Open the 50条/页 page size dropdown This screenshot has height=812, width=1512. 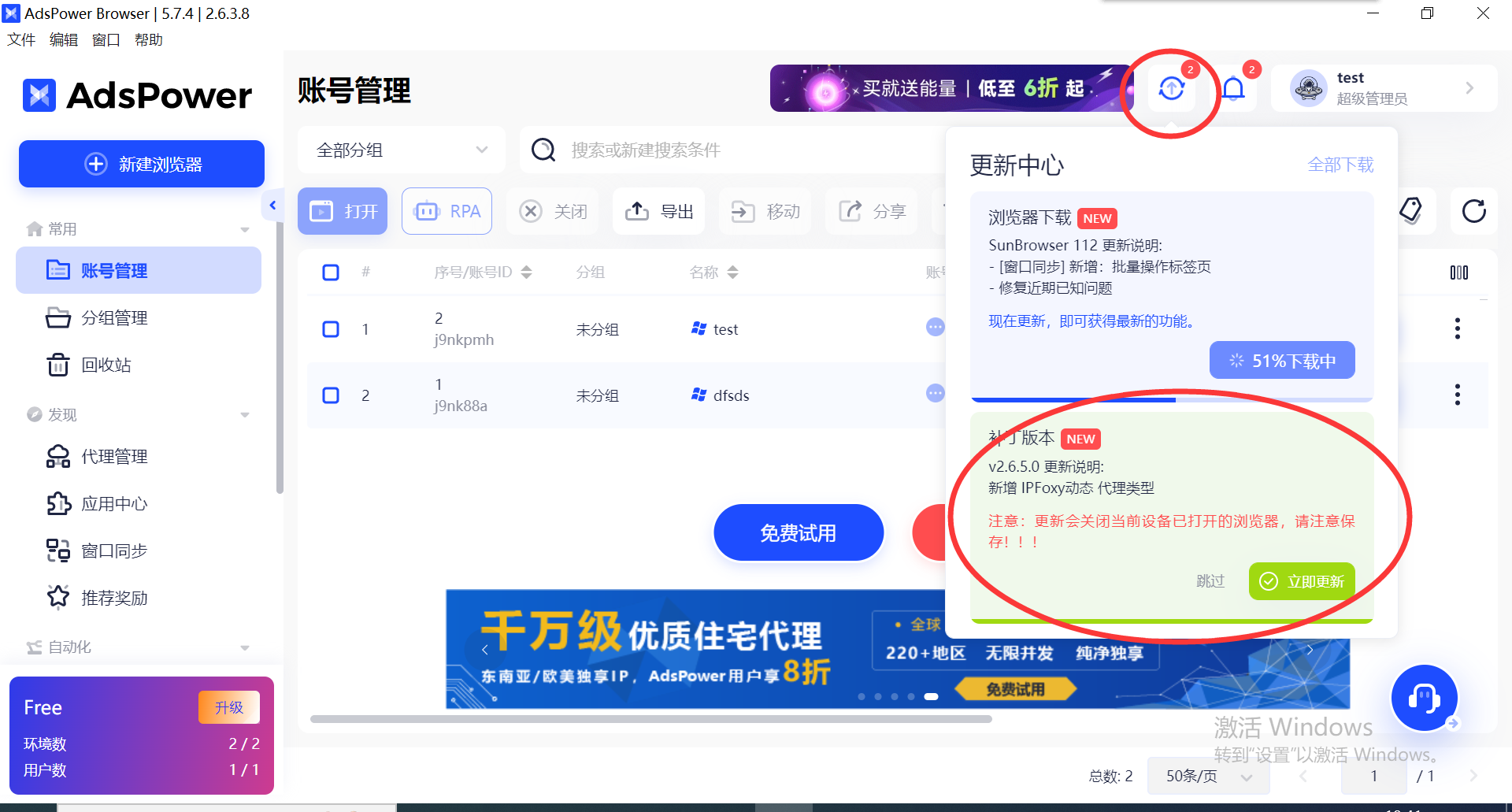(x=1208, y=776)
